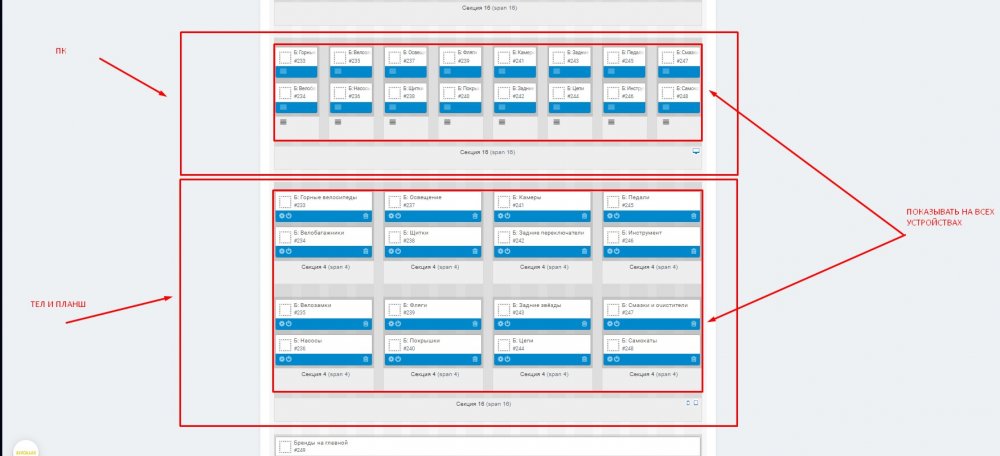
Task: Remove Б: Велобагажники block using trash icon
Action: (x=365, y=252)
